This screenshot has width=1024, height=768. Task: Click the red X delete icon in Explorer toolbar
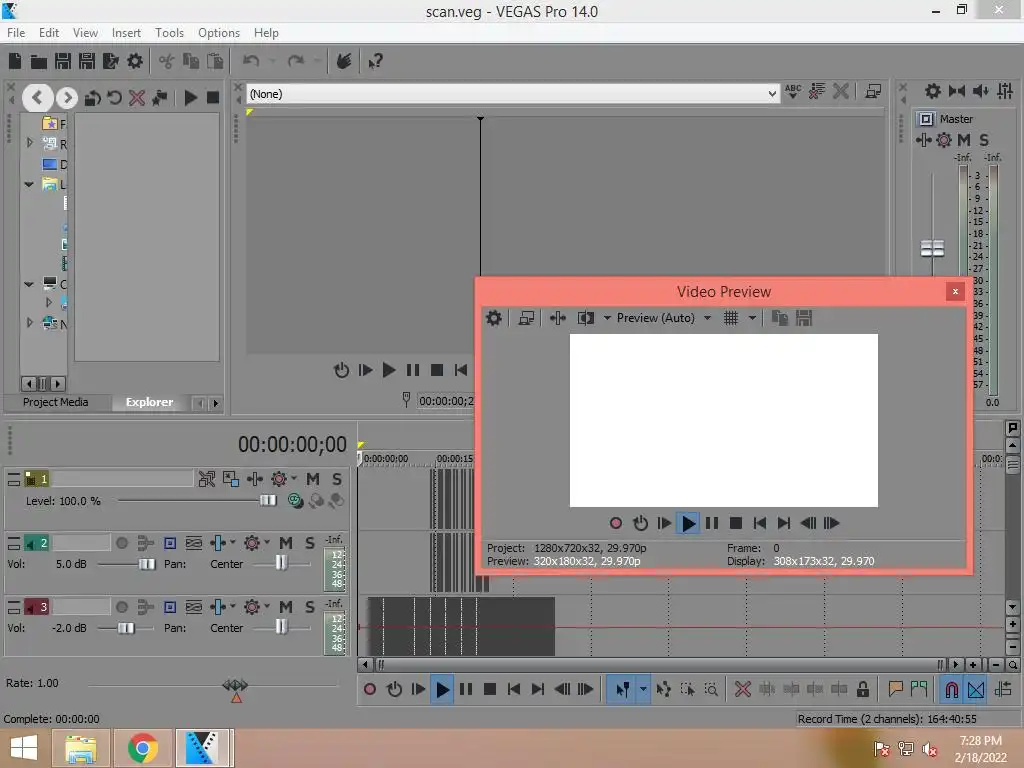tap(136, 98)
